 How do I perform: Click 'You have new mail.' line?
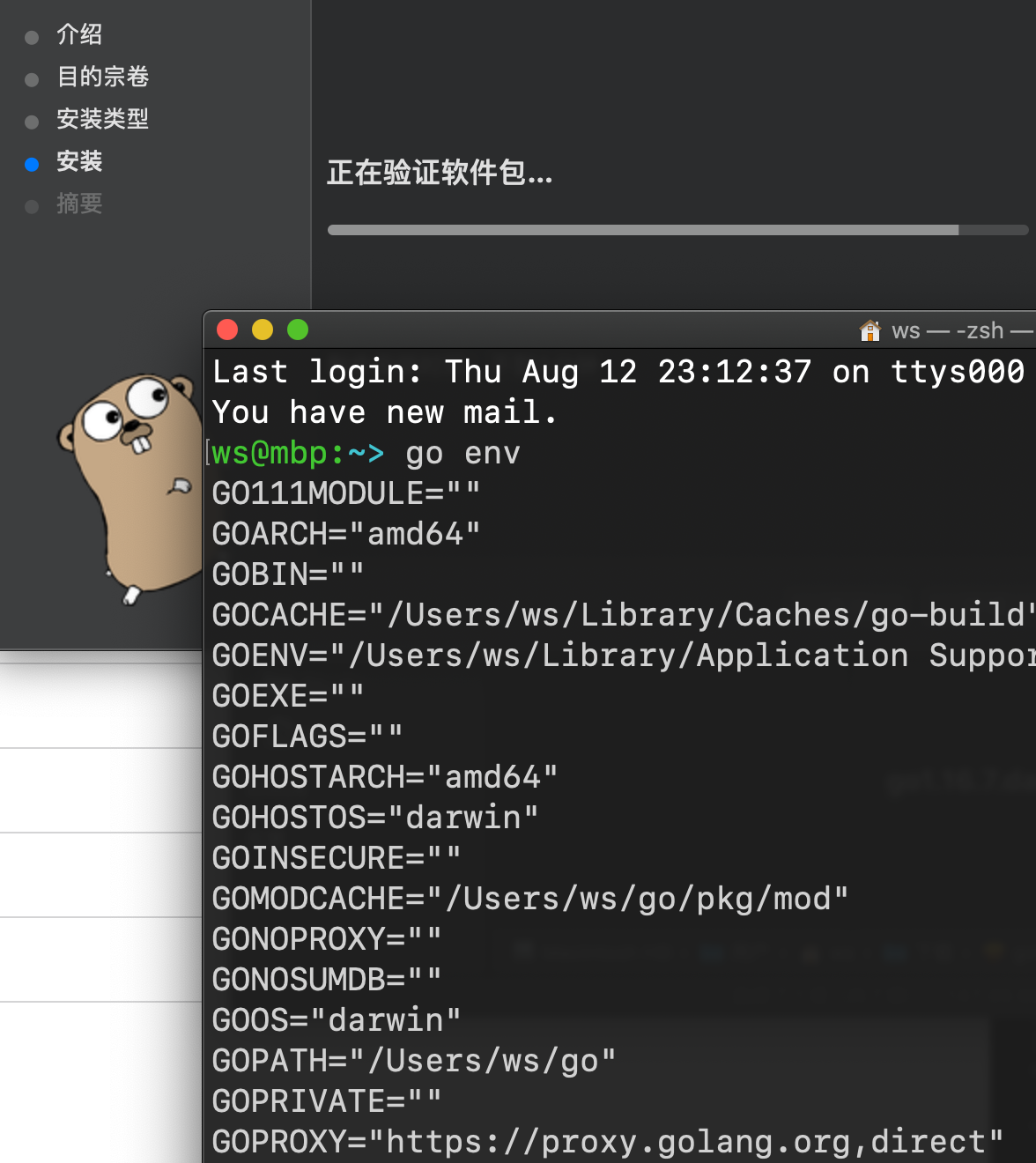[385, 412]
